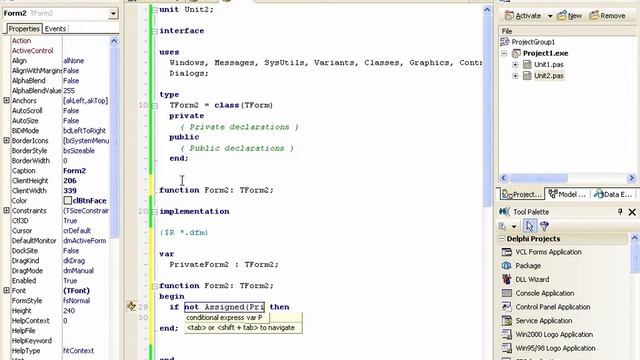
Task: Select the ClientHeight value 206
Action: [x=70, y=181]
